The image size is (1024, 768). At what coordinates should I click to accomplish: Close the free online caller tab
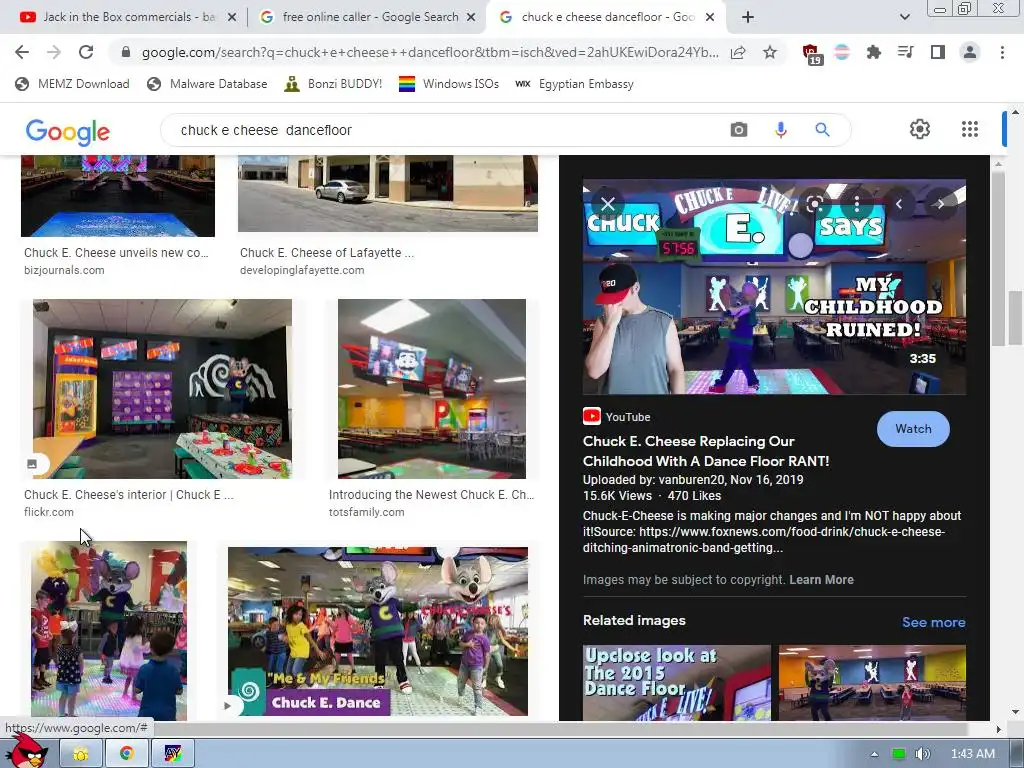471,17
